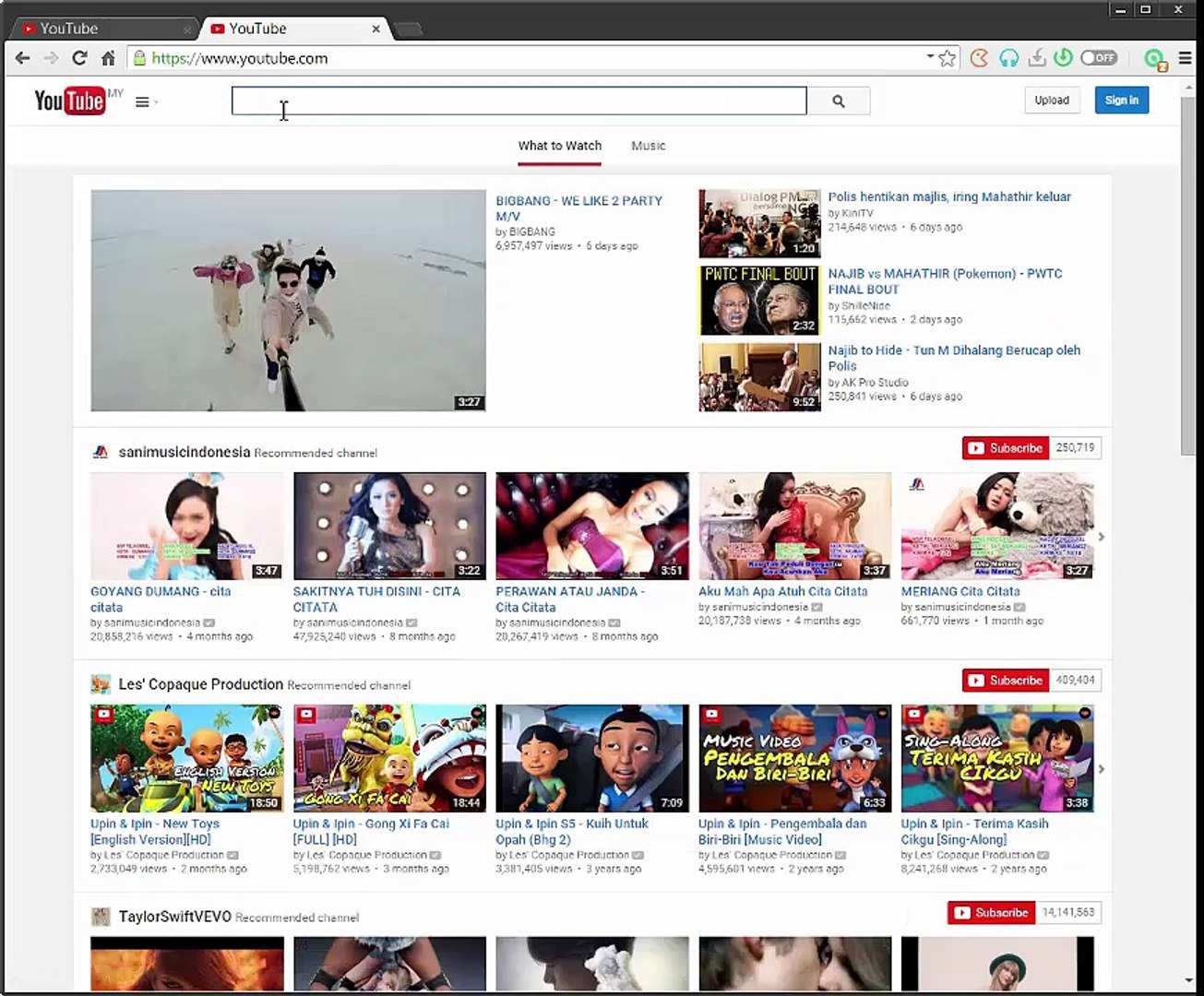Click the URL address bar

click(x=535, y=58)
